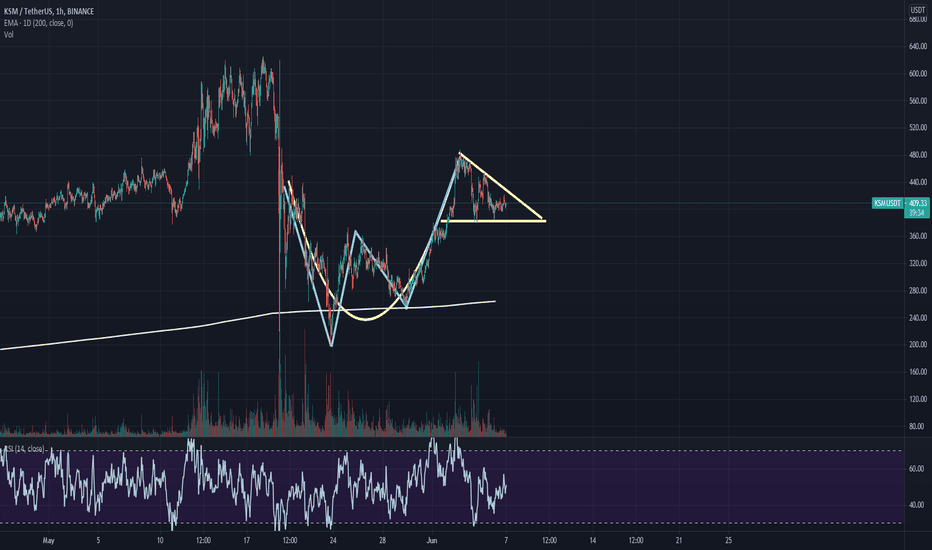Select the yellow horizontal support line near 380
The height and width of the screenshot is (550, 932).
[x=493, y=221]
